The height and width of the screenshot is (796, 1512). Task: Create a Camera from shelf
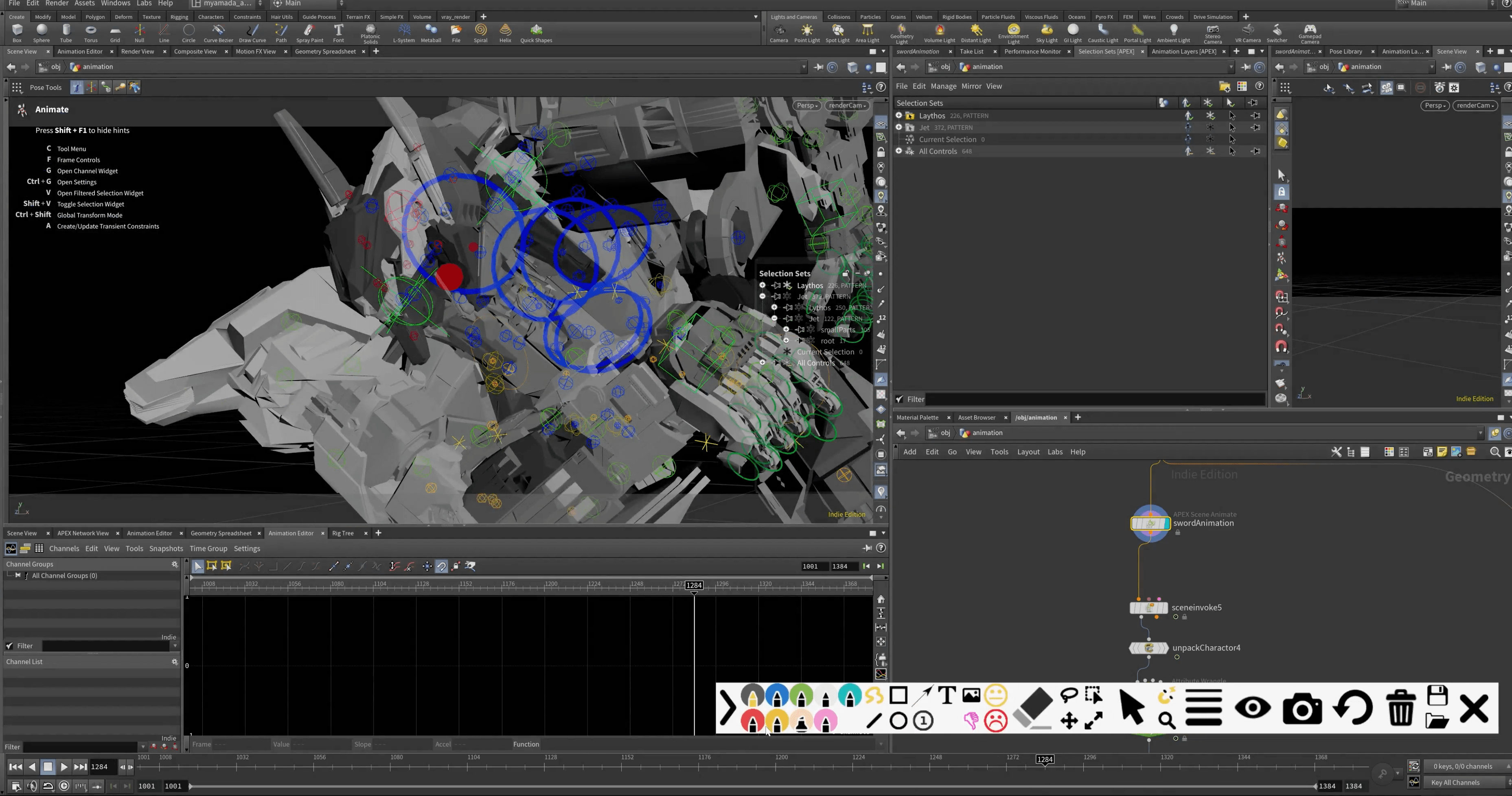coord(778,33)
